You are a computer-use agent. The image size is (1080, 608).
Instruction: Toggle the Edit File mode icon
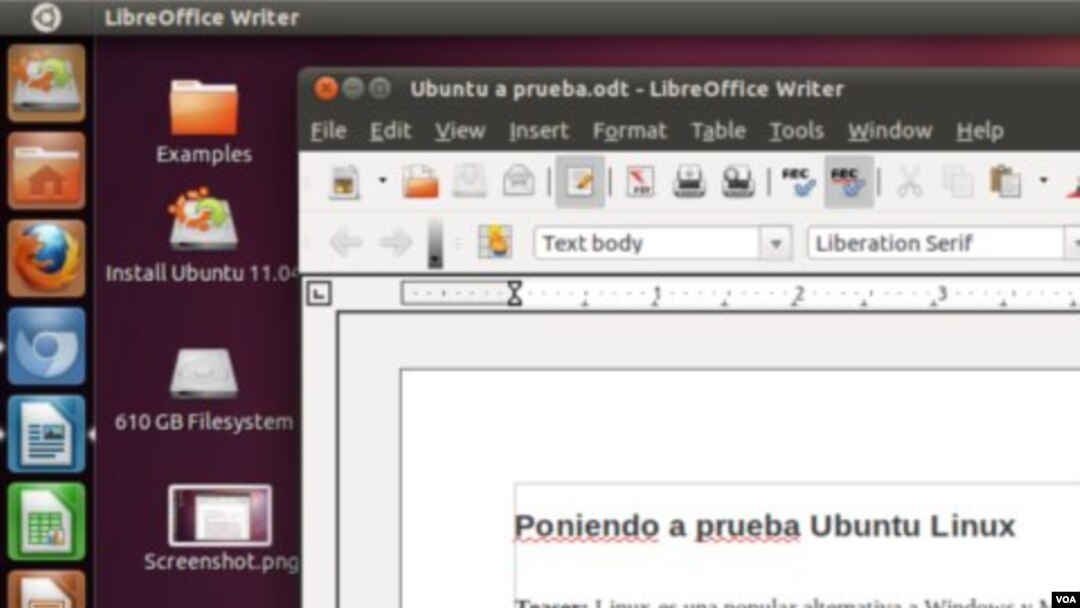(x=580, y=182)
